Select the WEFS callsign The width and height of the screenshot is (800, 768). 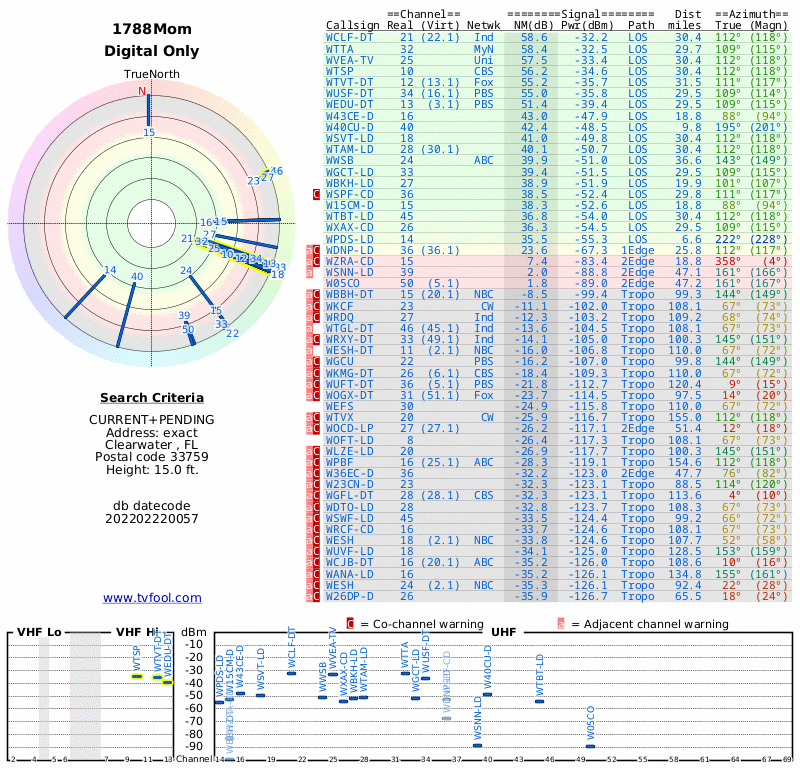tap(339, 407)
